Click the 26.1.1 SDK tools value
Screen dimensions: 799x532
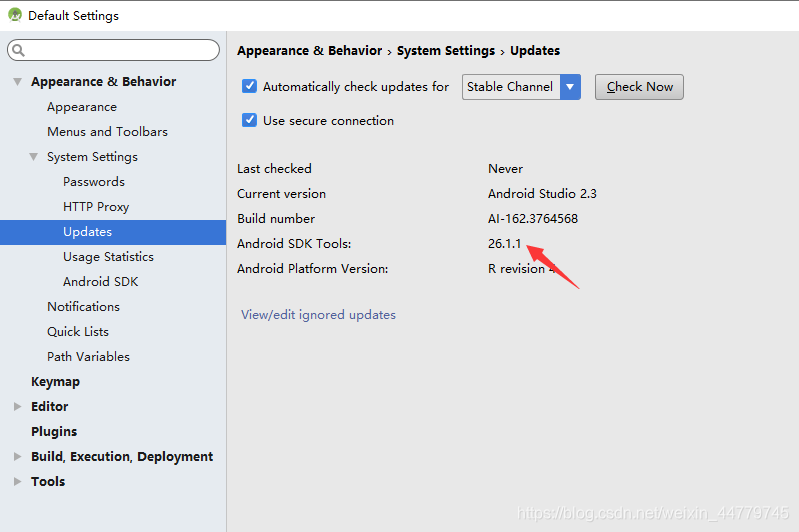pyautogui.click(x=504, y=244)
